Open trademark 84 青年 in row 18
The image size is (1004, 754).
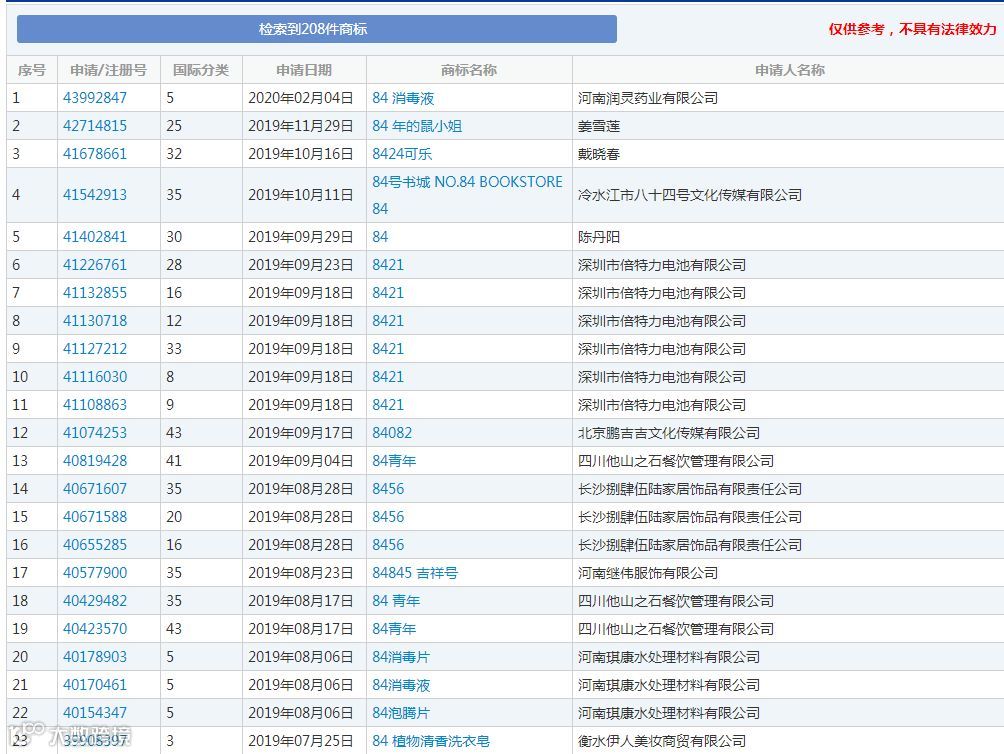pyautogui.click(x=396, y=601)
